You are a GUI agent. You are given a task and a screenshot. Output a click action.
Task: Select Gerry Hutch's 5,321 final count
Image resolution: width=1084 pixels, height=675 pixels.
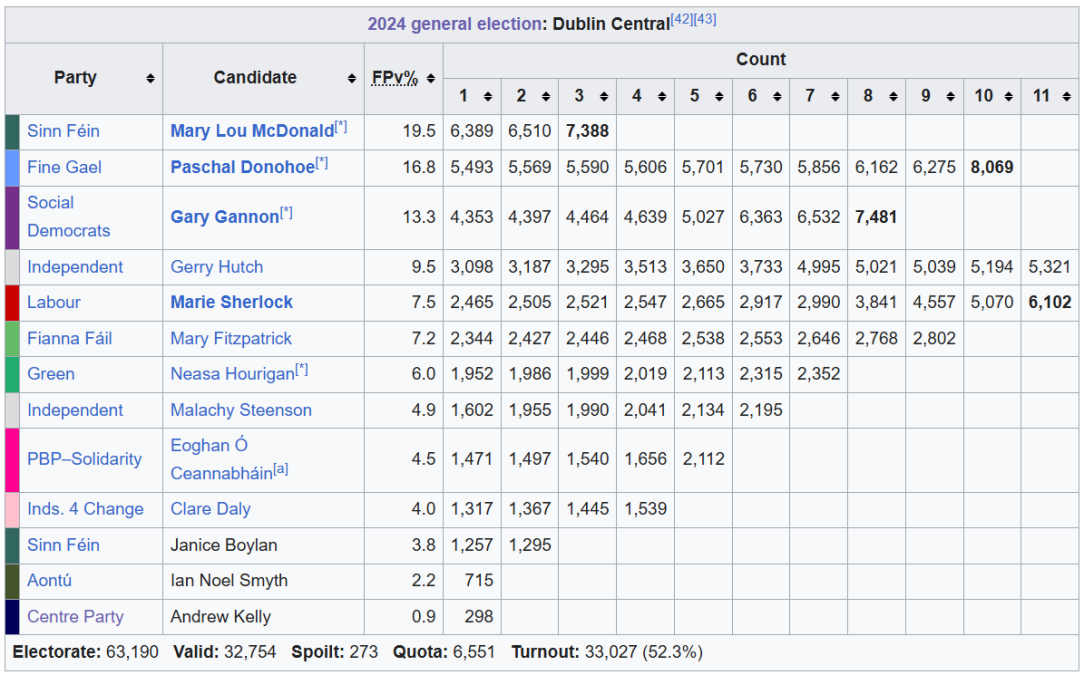pos(1049,267)
